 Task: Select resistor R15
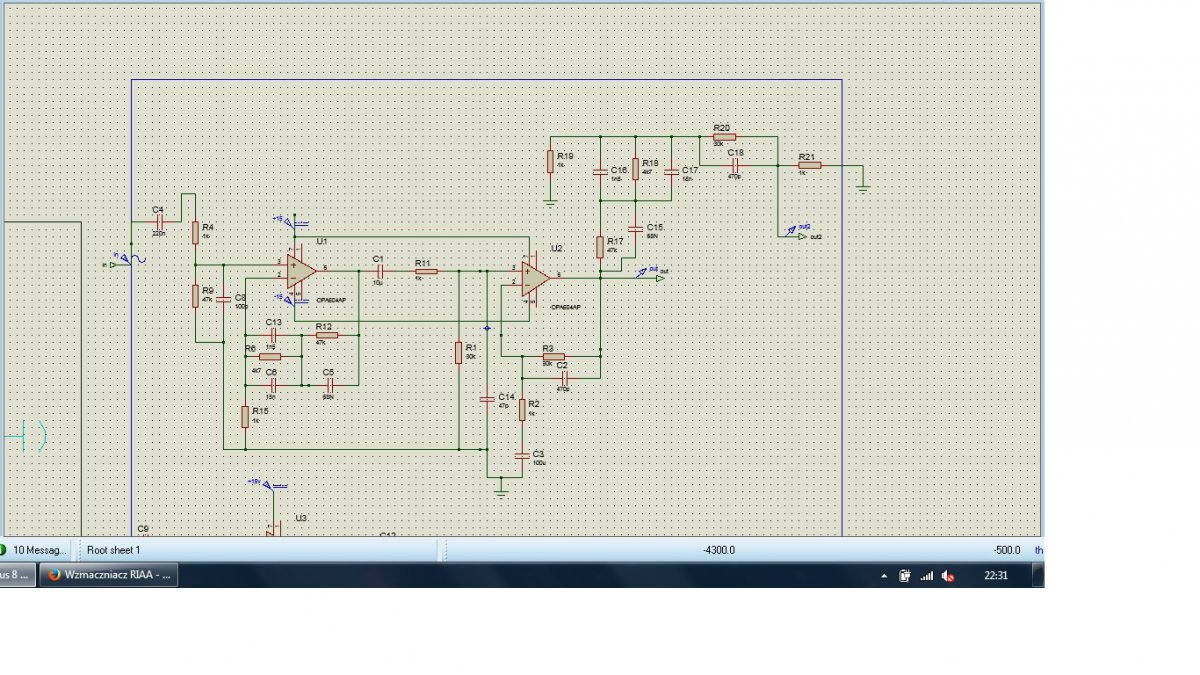point(244,416)
